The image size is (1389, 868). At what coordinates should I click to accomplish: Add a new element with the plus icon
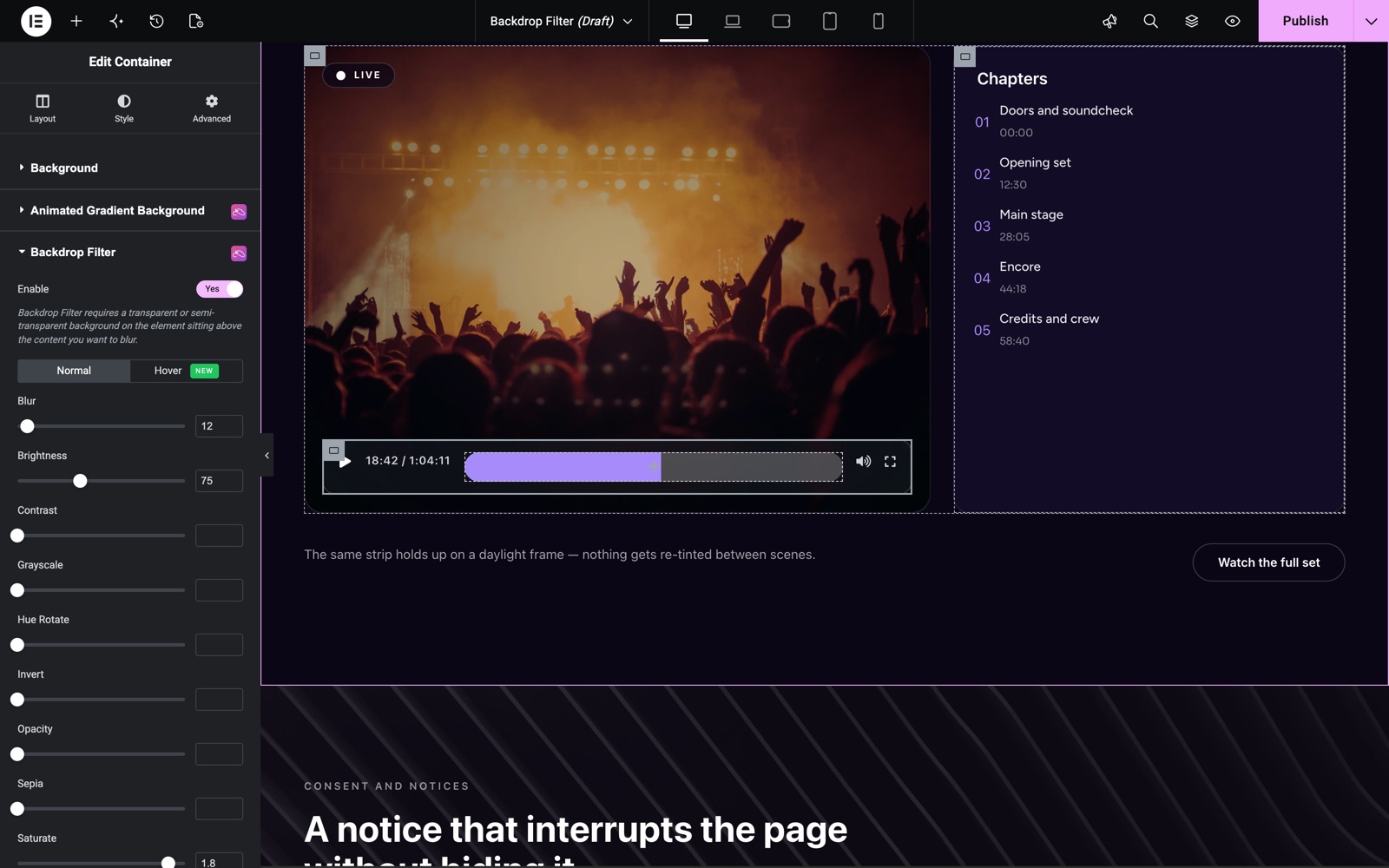click(76, 21)
